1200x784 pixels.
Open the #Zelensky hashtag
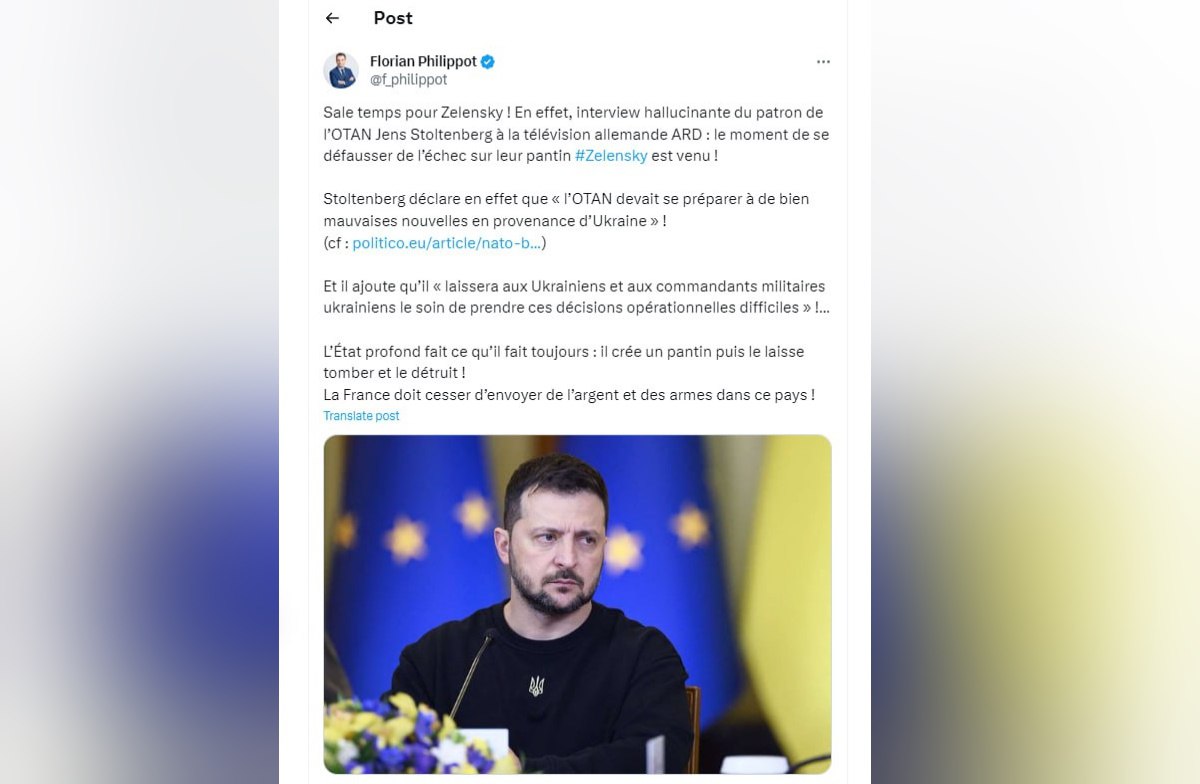(x=611, y=156)
